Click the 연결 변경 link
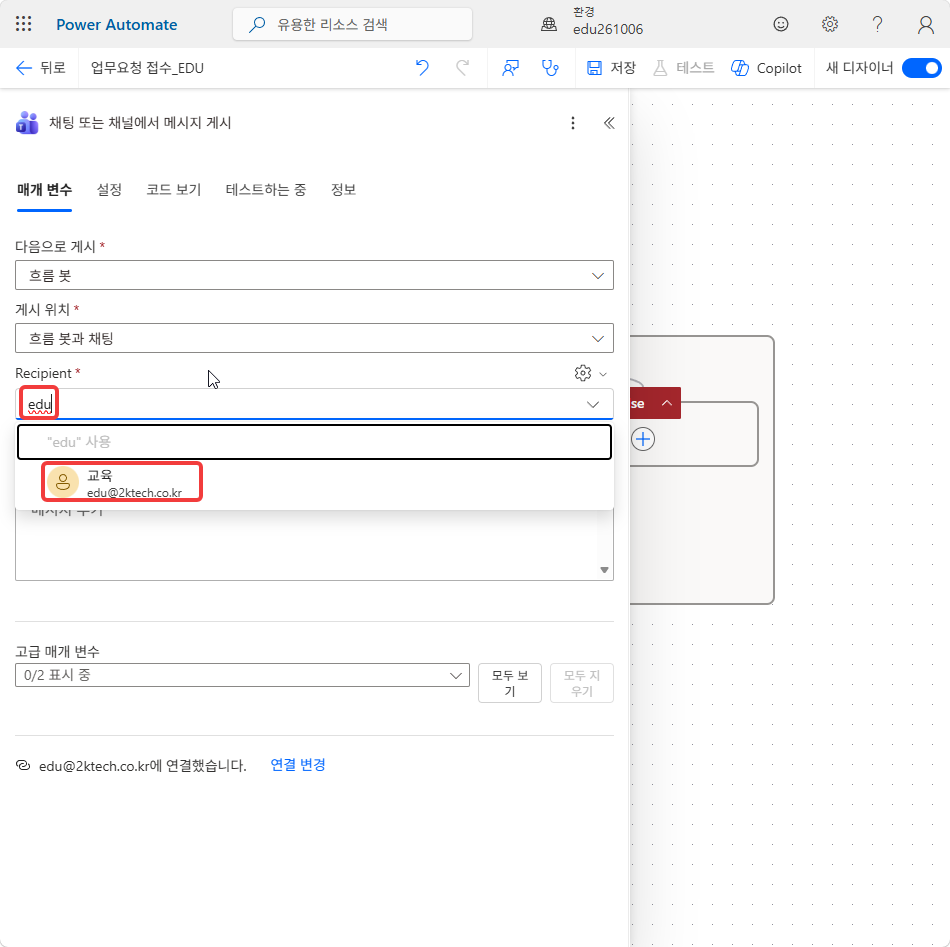 click(x=297, y=765)
